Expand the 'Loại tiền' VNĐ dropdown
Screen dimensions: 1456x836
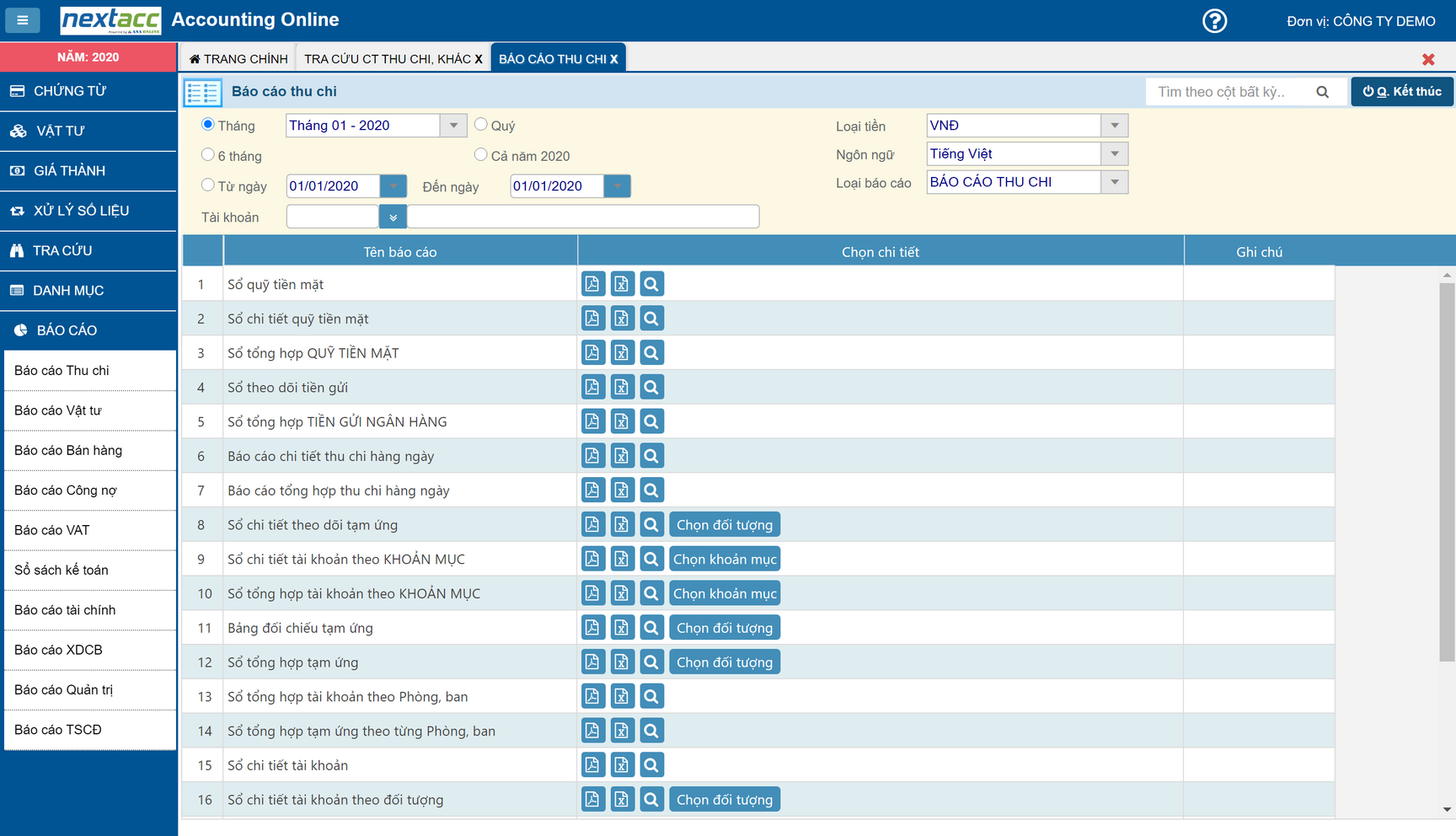click(x=1114, y=126)
